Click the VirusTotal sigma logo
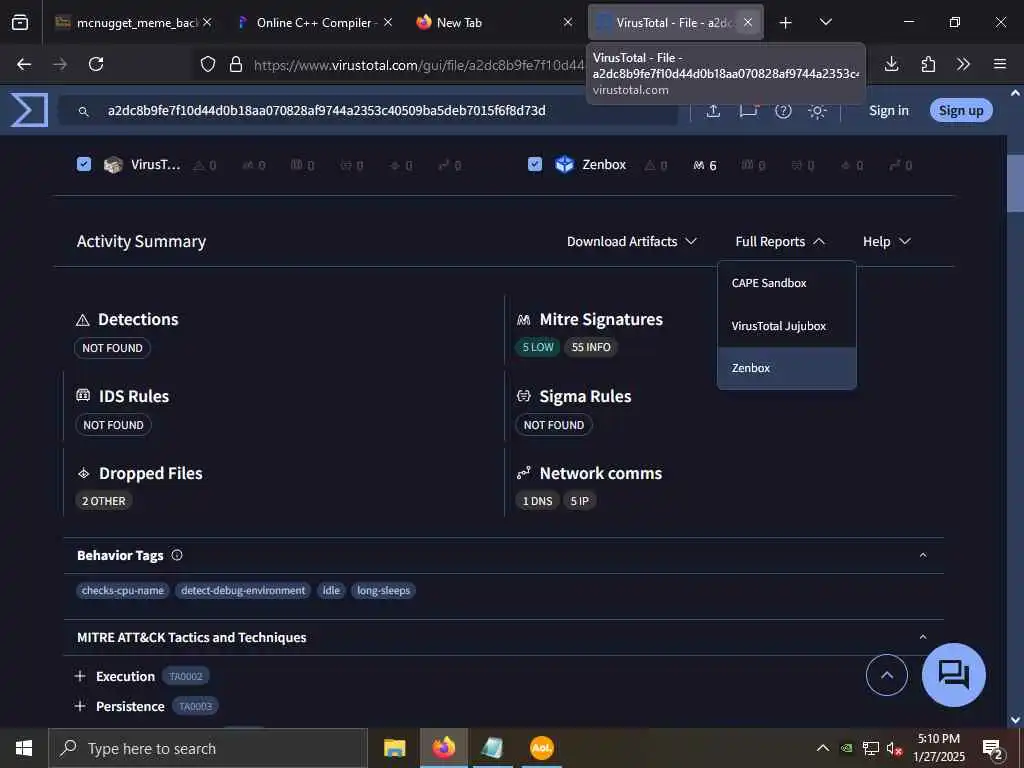Image resolution: width=1024 pixels, height=768 pixels. (29, 110)
